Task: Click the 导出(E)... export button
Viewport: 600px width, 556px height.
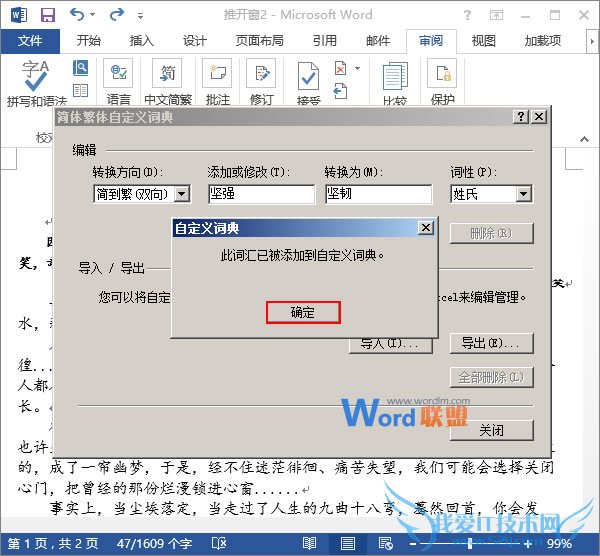Action: click(x=491, y=343)
